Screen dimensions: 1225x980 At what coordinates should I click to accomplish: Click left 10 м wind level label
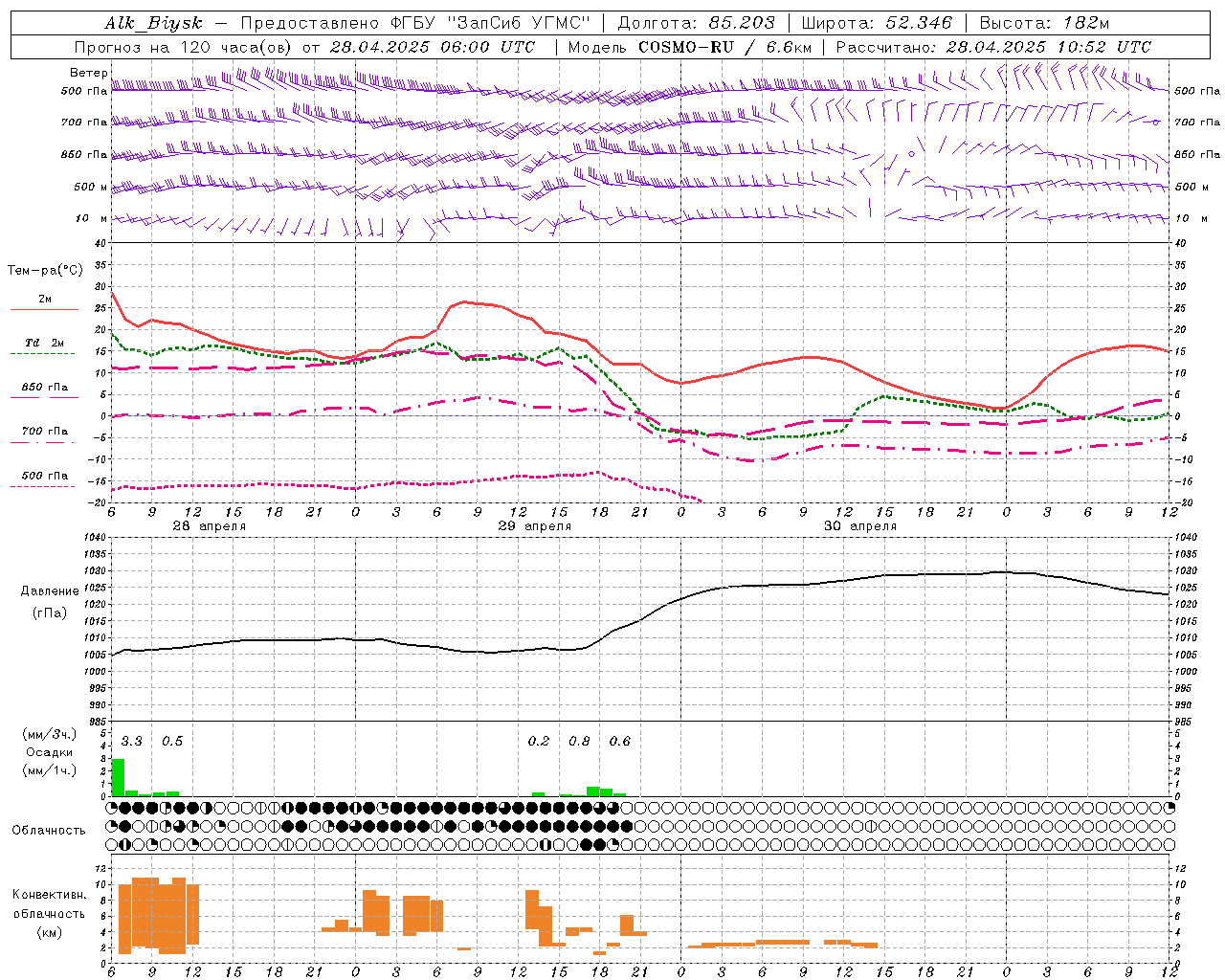(x=93, y=218)
